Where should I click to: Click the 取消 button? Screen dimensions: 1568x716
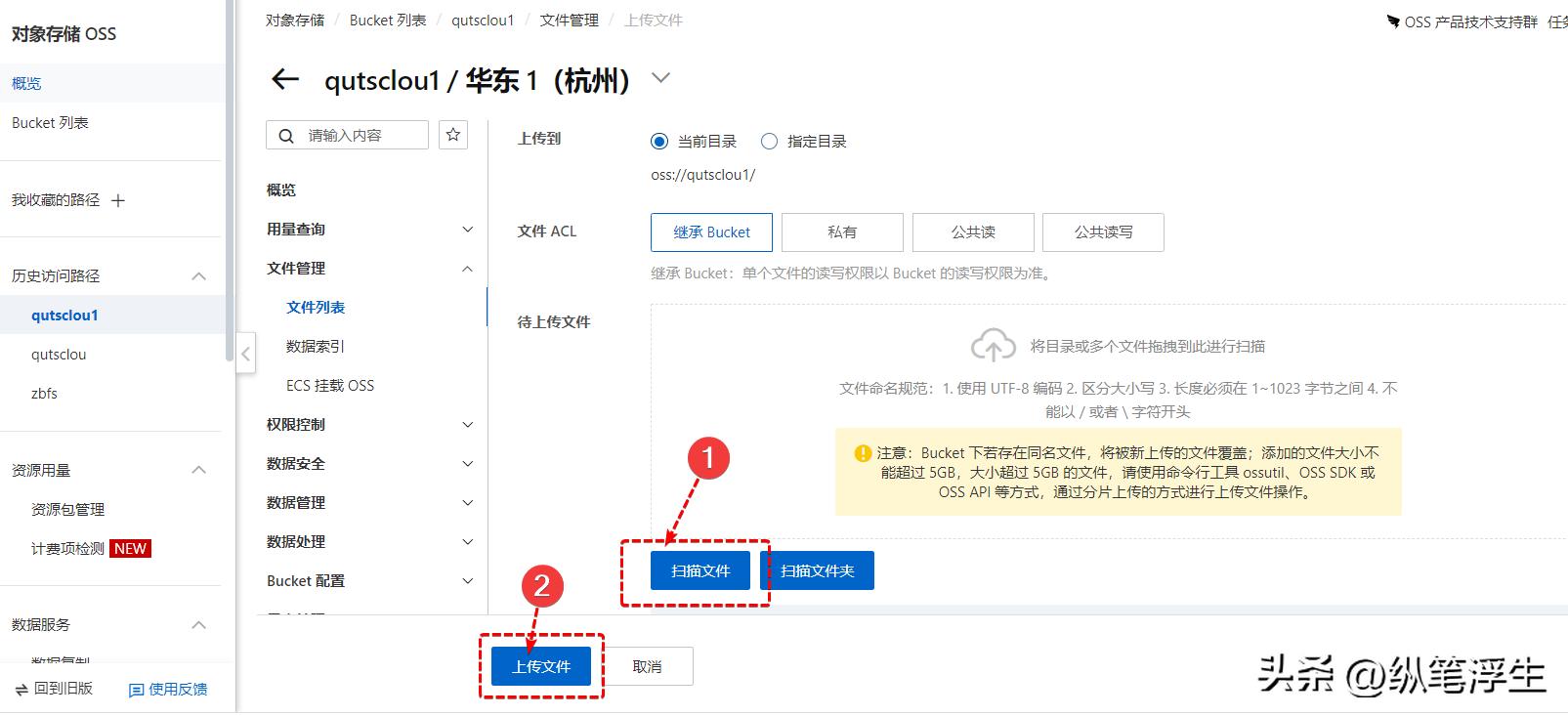coord(647,666)
